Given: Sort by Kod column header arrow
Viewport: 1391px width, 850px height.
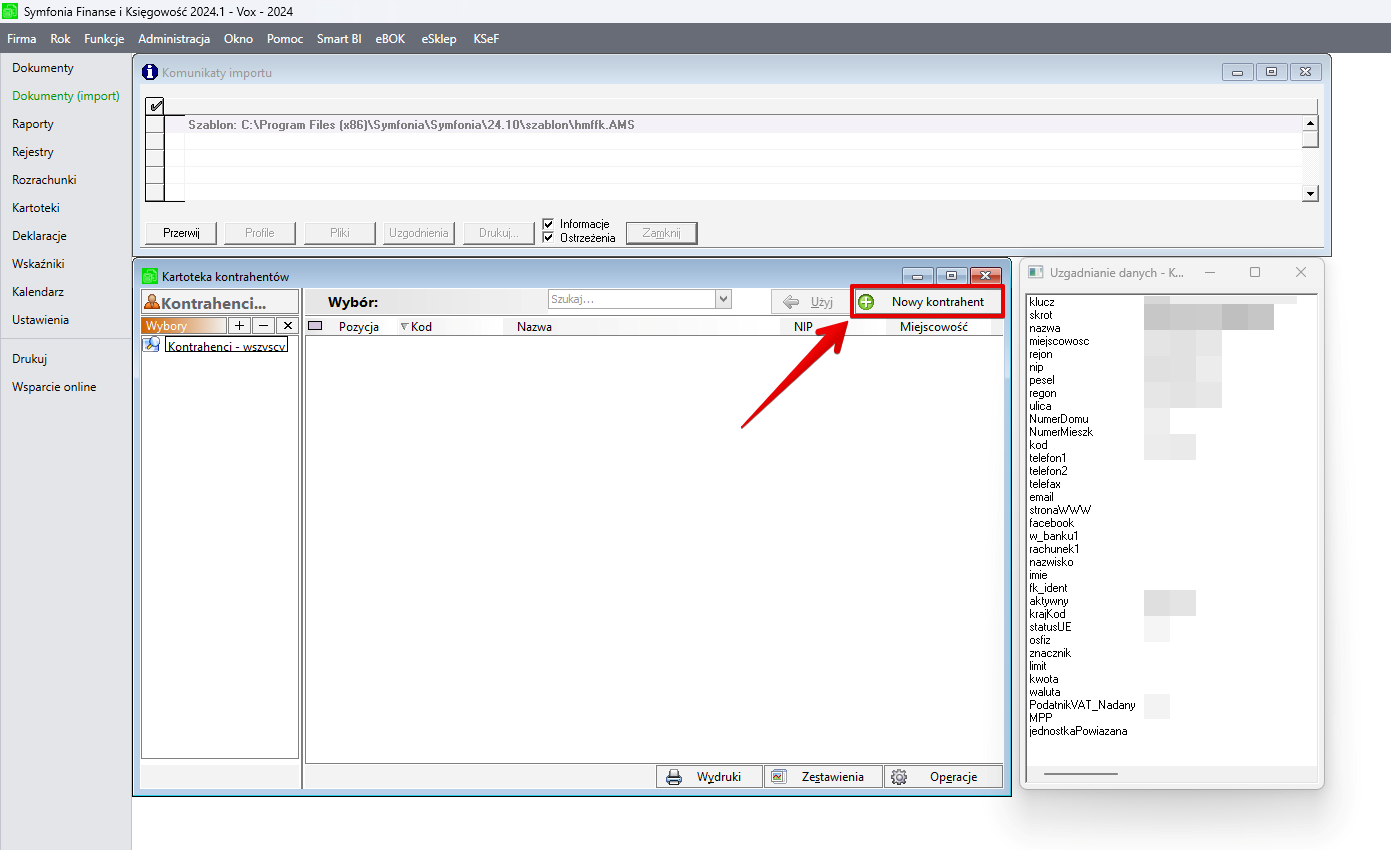Looking at the screenshot, I should tap(404, 327).
